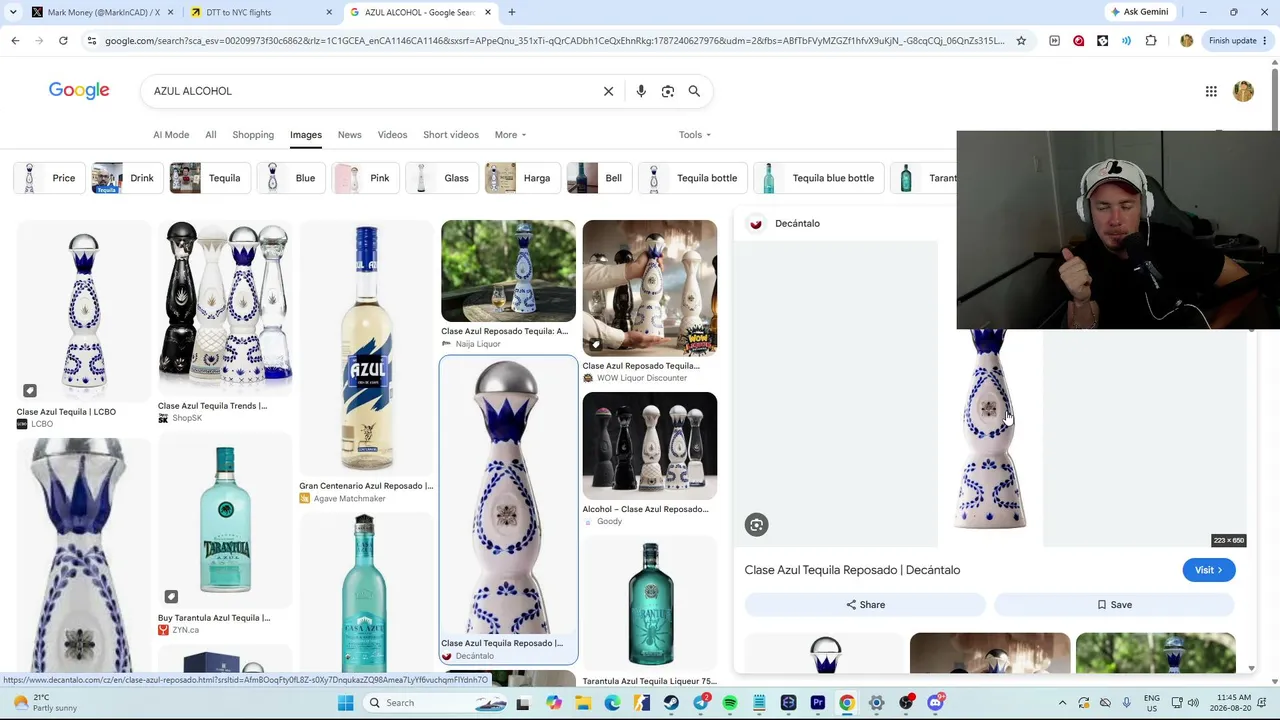
Task: Open the Chrome profile avatar in toolbar
Action: tap(1186, 41)
